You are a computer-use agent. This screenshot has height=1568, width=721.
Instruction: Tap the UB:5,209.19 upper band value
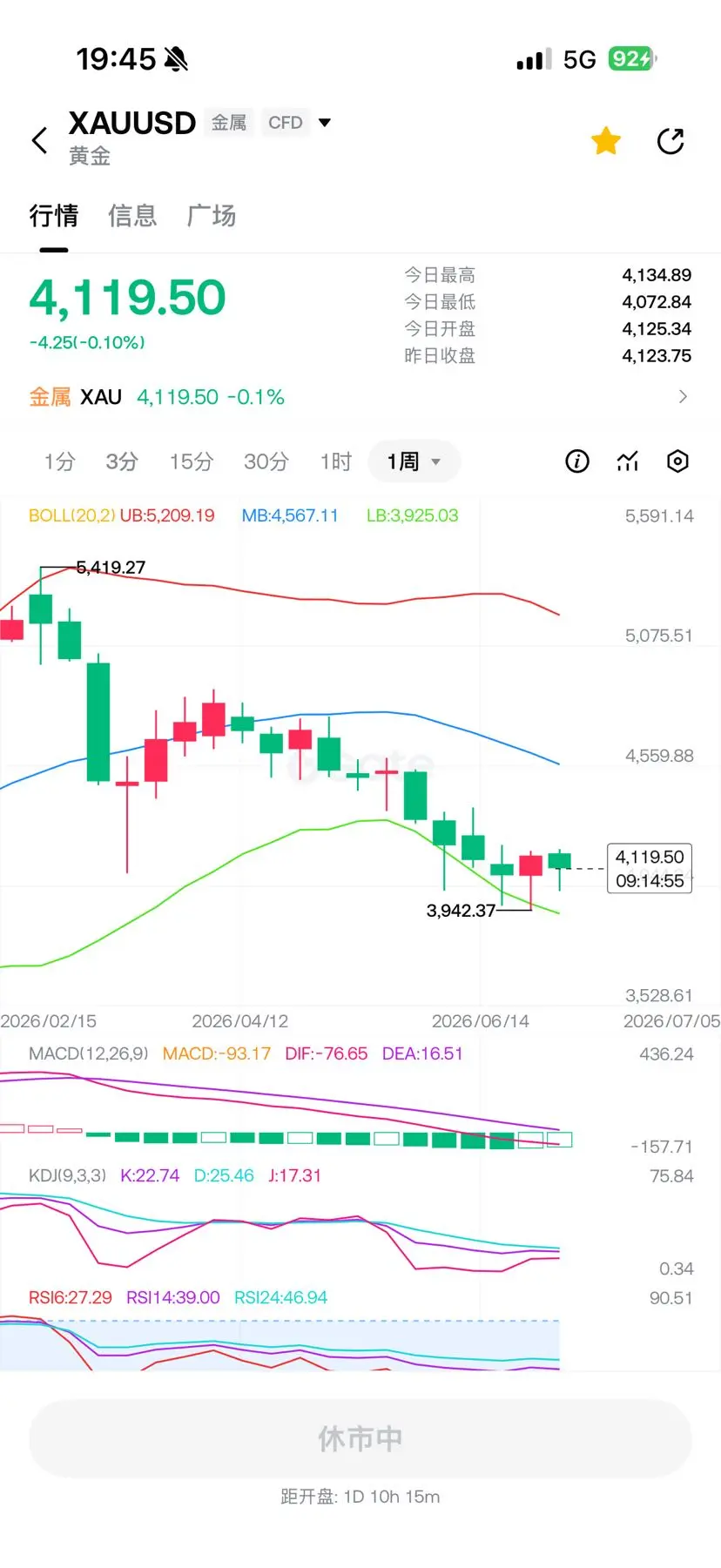[x=167, y=515]
